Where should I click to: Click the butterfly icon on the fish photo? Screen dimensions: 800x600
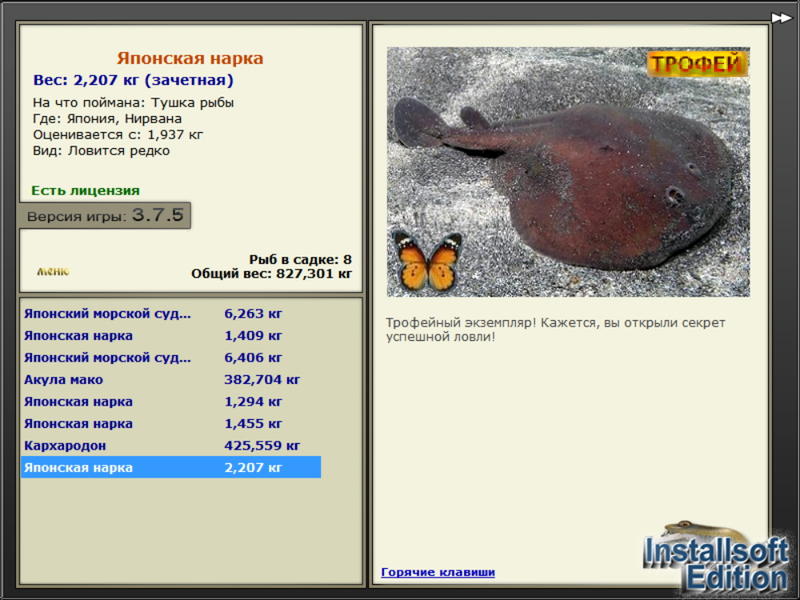tap(428, 262)
